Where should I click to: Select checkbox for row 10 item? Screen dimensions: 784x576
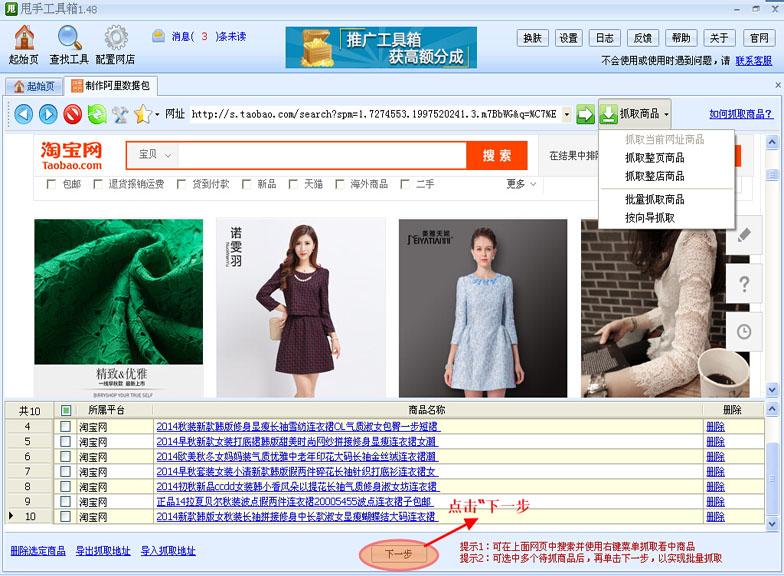click(65, 517)
